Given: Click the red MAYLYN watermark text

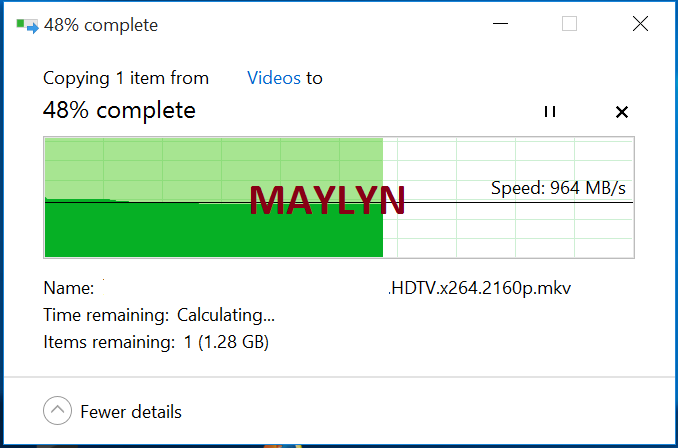Looking at the screenshot, I should [x=327, y=201].
